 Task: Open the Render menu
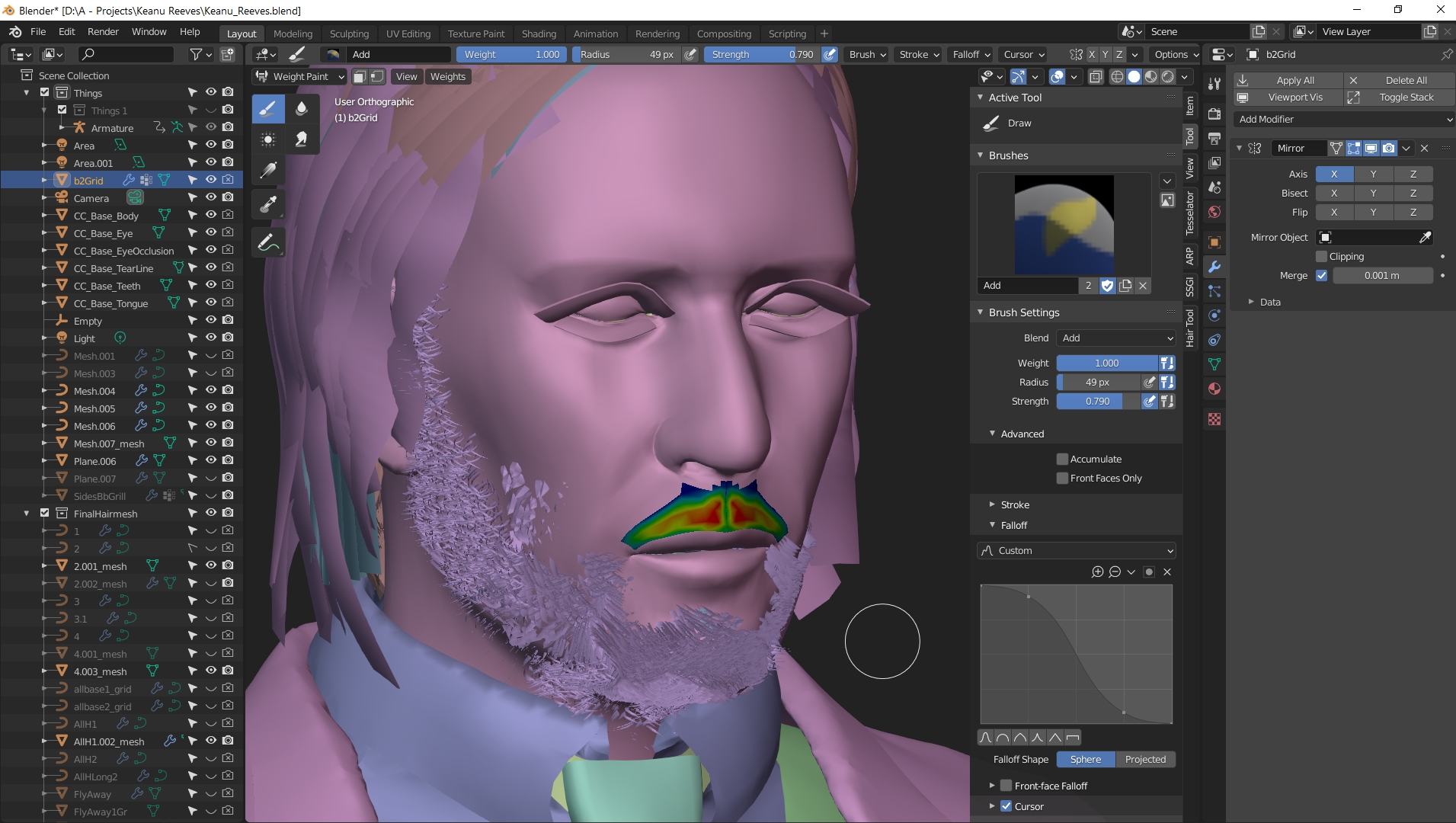(x=103, y=31)
